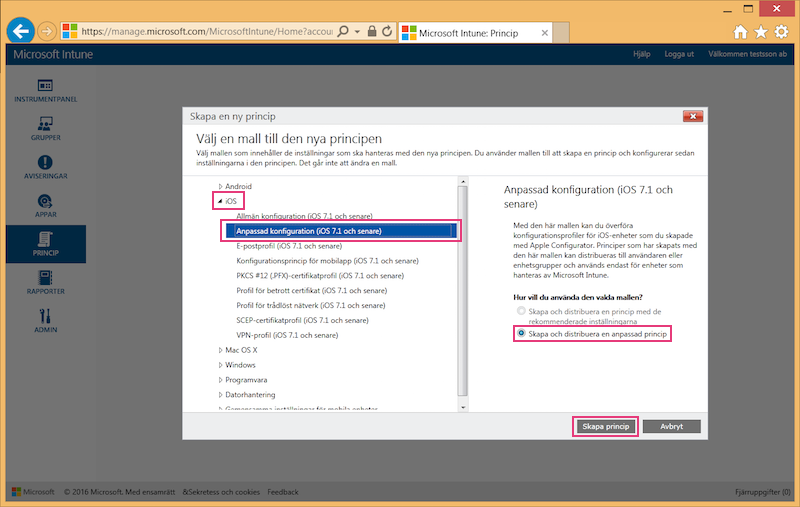800x507 pixels.
Task: Click scroll-down arrow of template list
Action: point(463,408)
